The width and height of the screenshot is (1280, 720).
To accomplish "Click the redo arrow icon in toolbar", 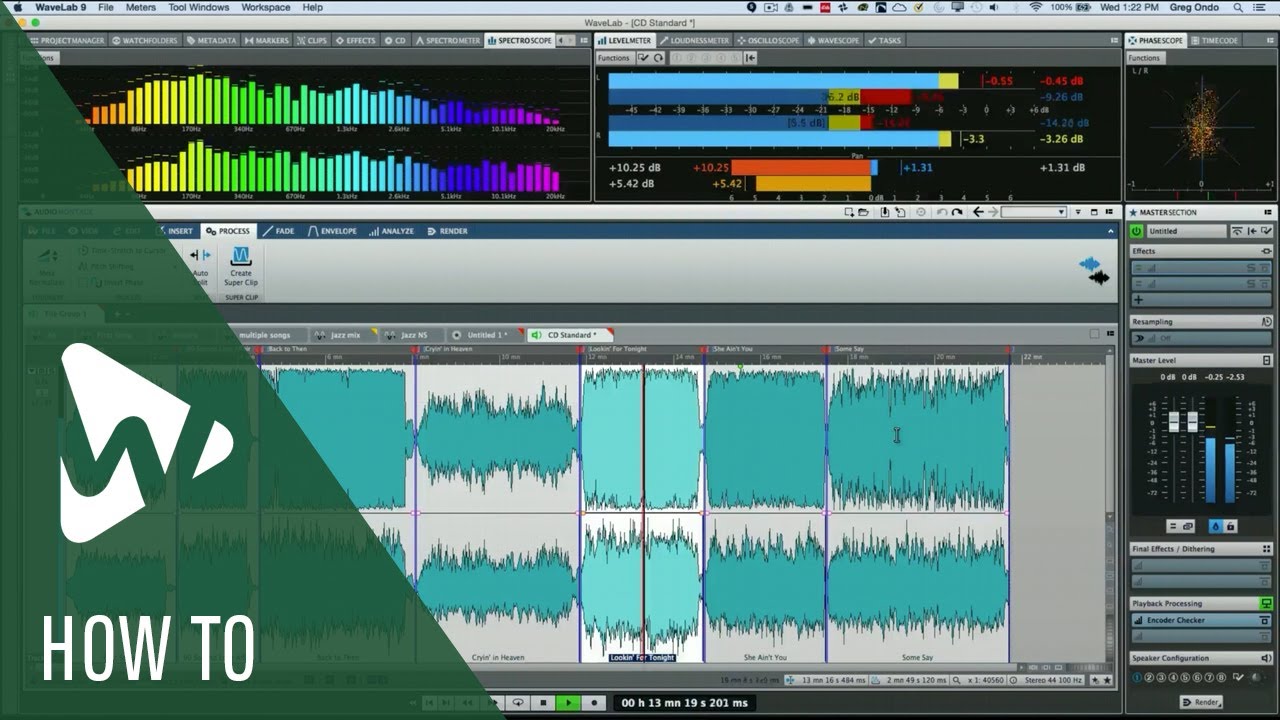I will point(957,212).
